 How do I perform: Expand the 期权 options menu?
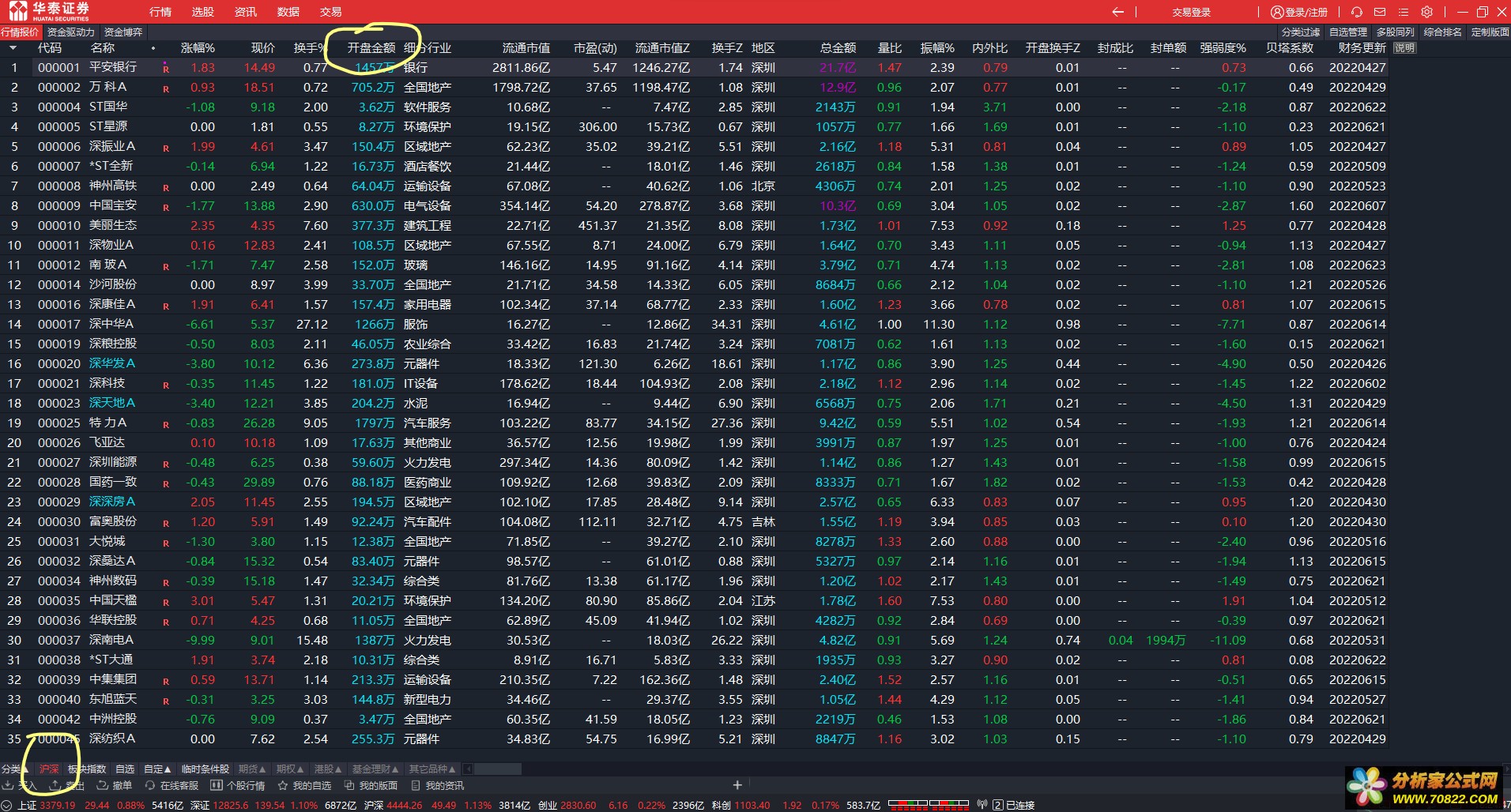(290, 769)
